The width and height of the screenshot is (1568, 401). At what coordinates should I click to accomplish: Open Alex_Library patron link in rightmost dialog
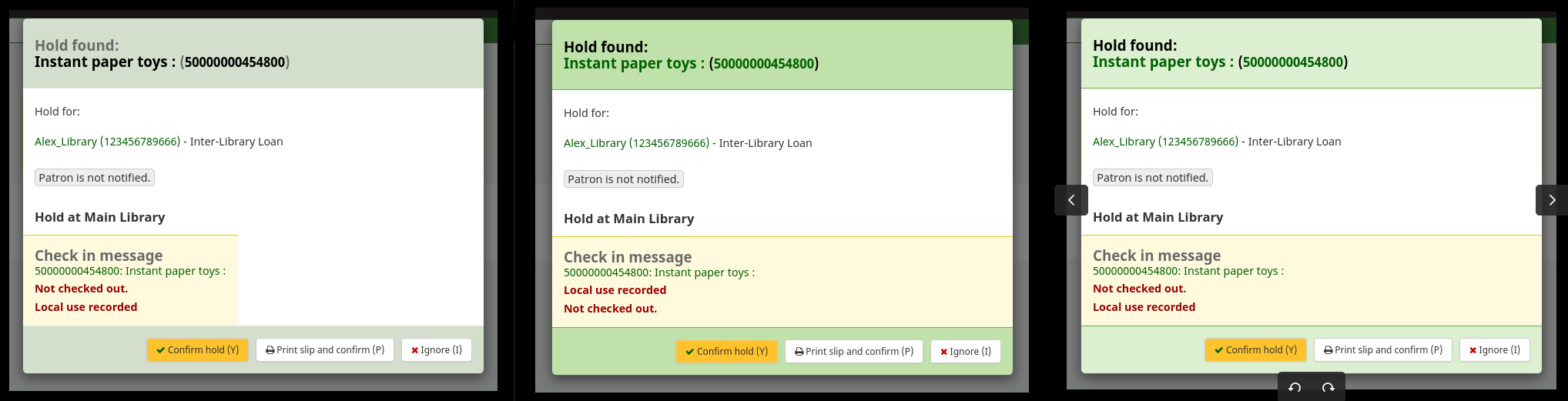point(1165,142)
